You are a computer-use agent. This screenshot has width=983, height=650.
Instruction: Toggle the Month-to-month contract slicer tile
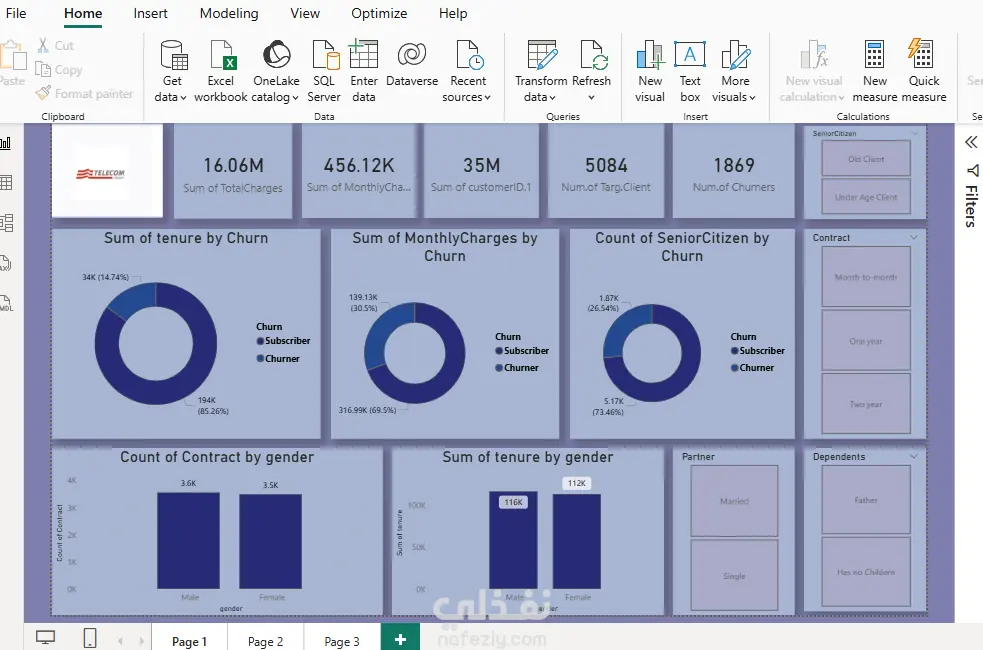click(x=866, y=276)
